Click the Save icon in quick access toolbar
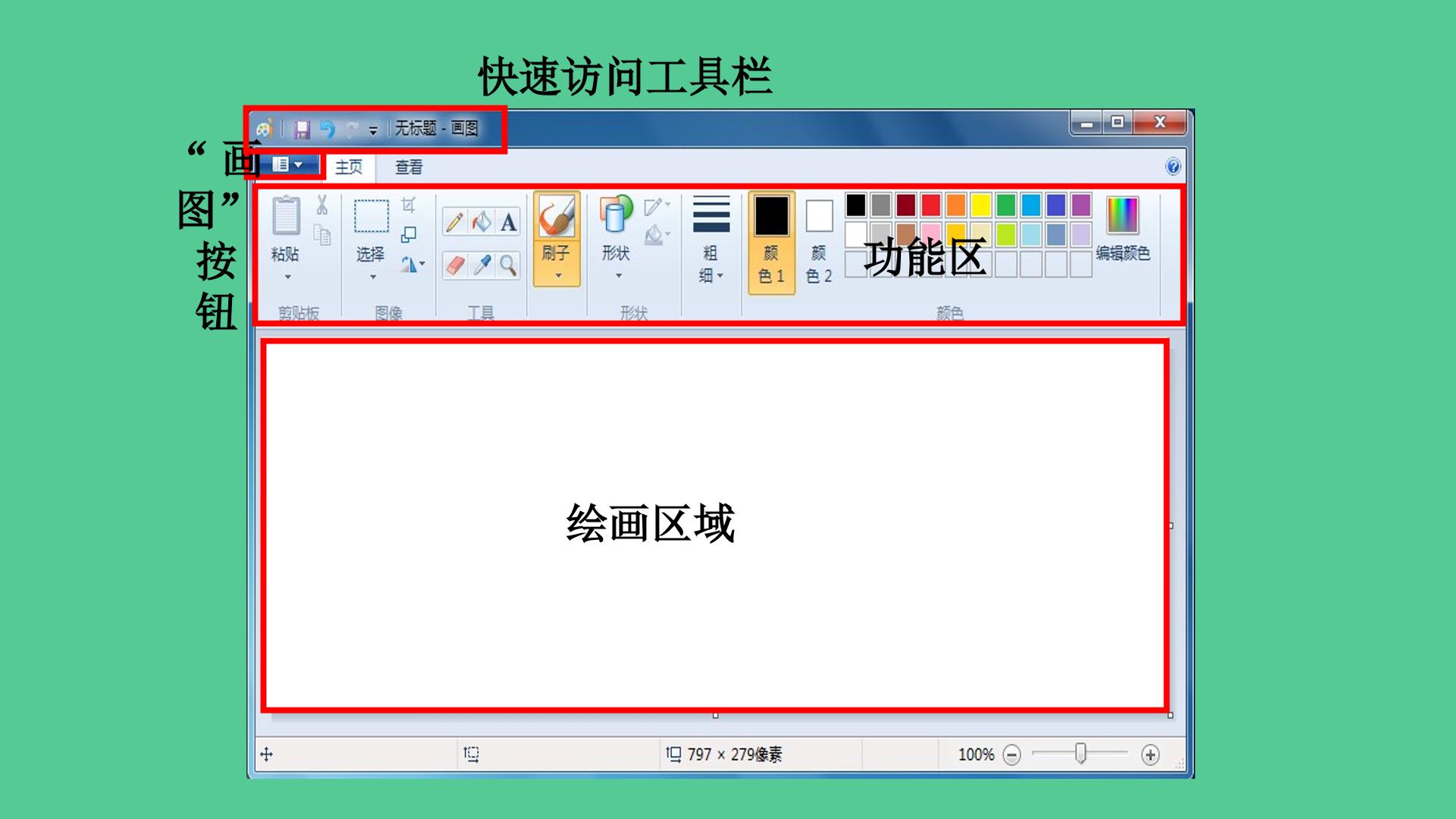The height and width of the screenshot is (819, 1456). click(302, 130)
